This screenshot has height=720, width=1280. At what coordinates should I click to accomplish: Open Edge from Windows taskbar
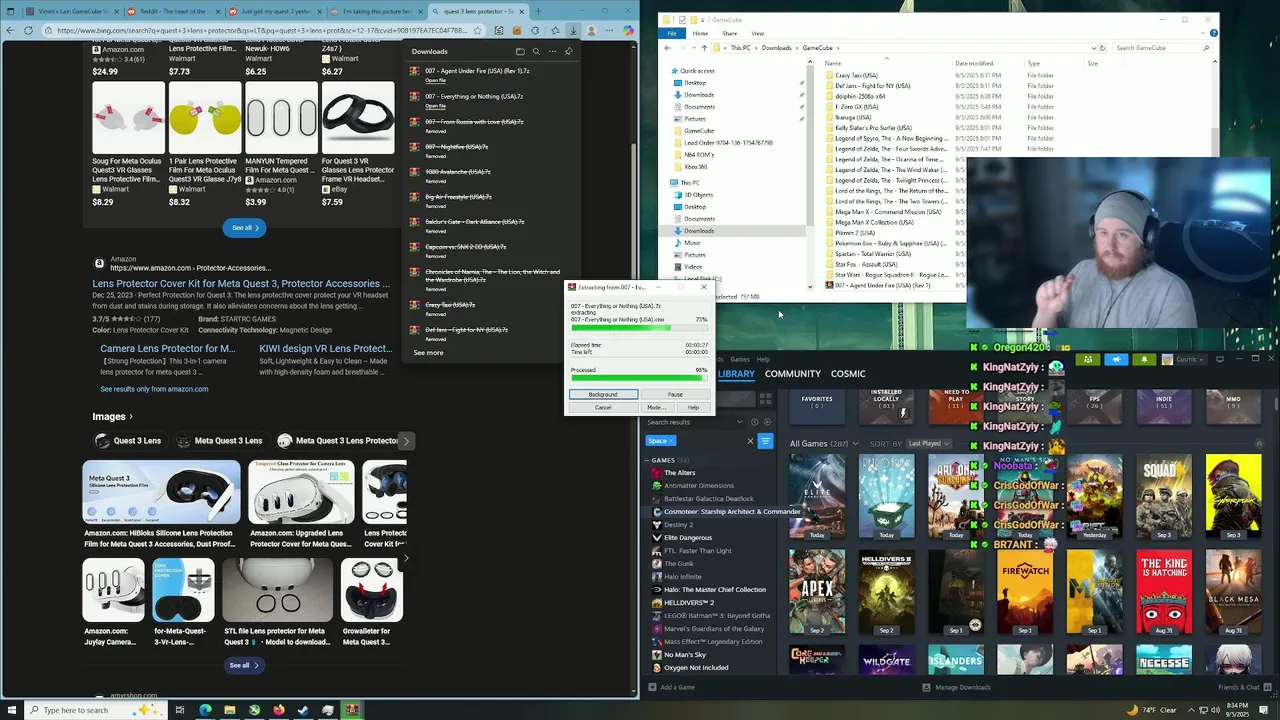[205, 710]
